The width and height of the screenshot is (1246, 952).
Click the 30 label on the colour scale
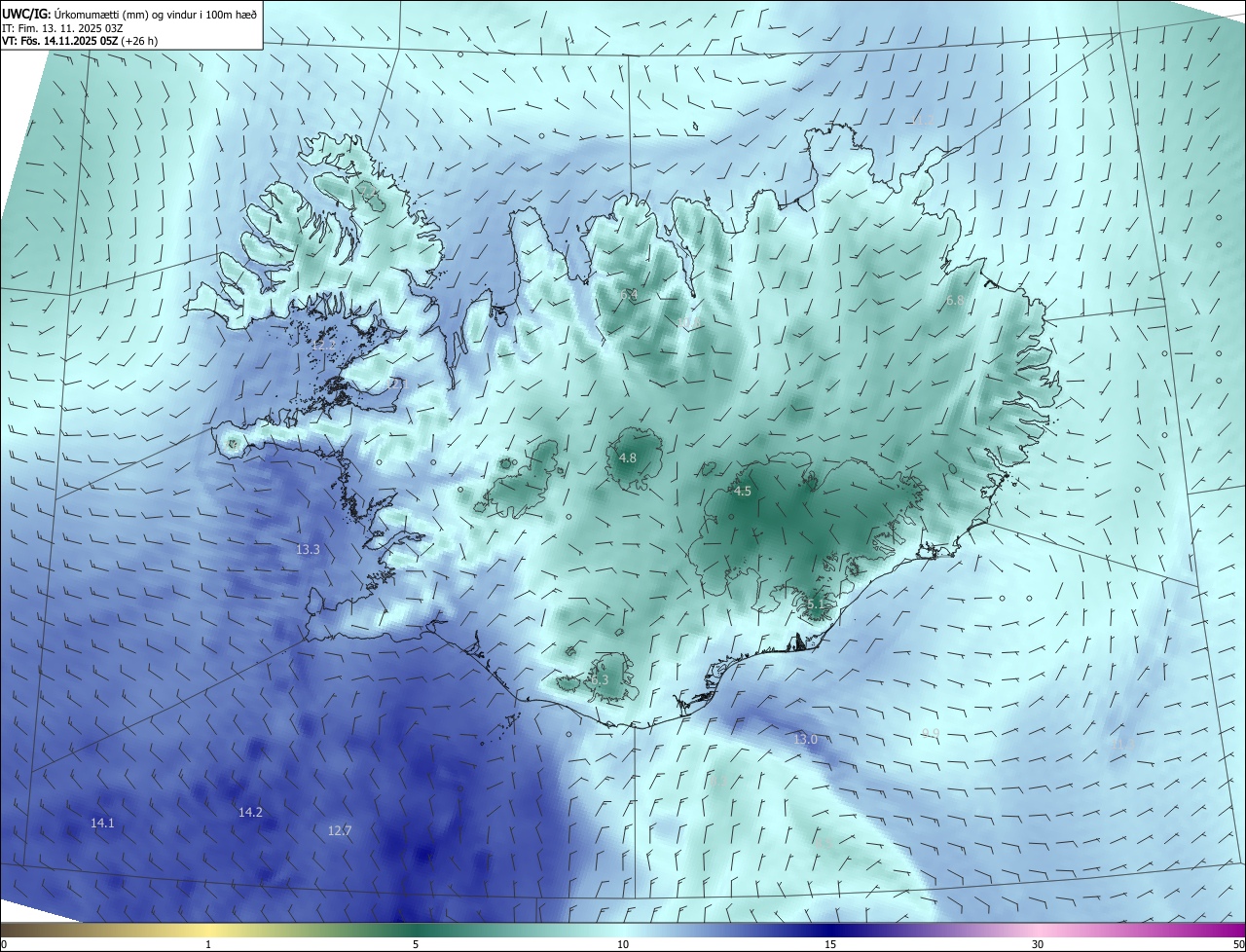coord(1038,945)
